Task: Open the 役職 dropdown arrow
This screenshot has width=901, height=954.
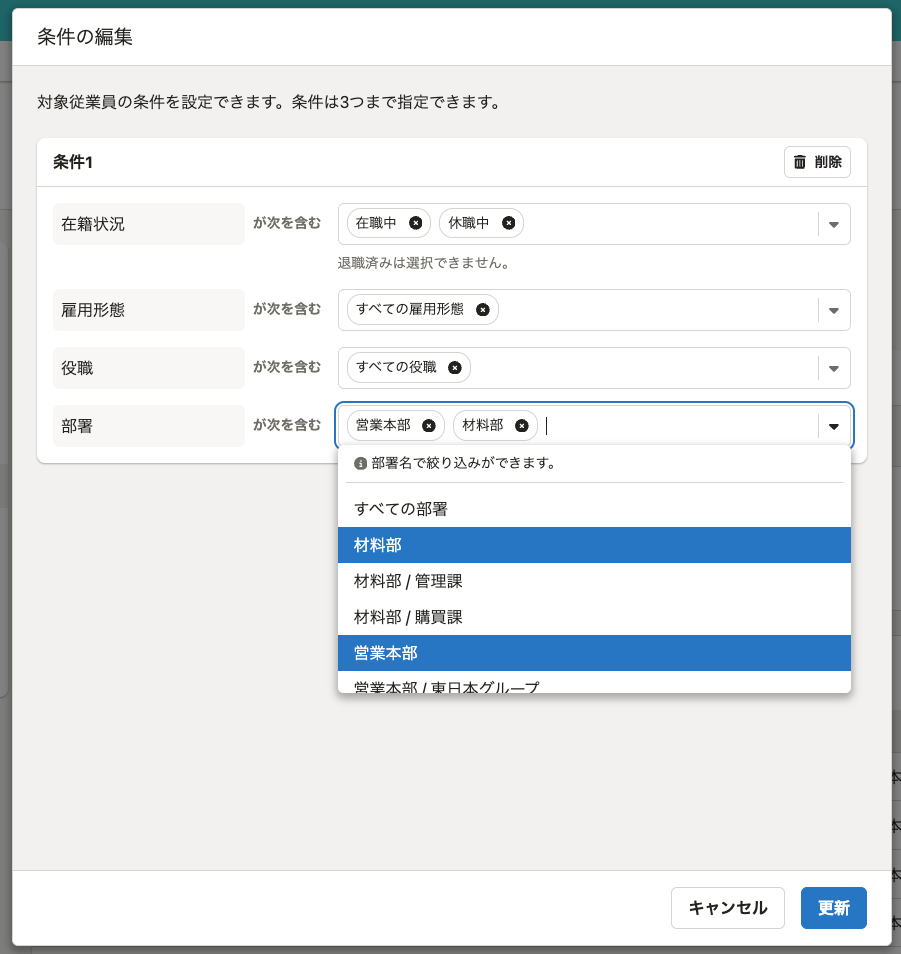Action: 834,368
